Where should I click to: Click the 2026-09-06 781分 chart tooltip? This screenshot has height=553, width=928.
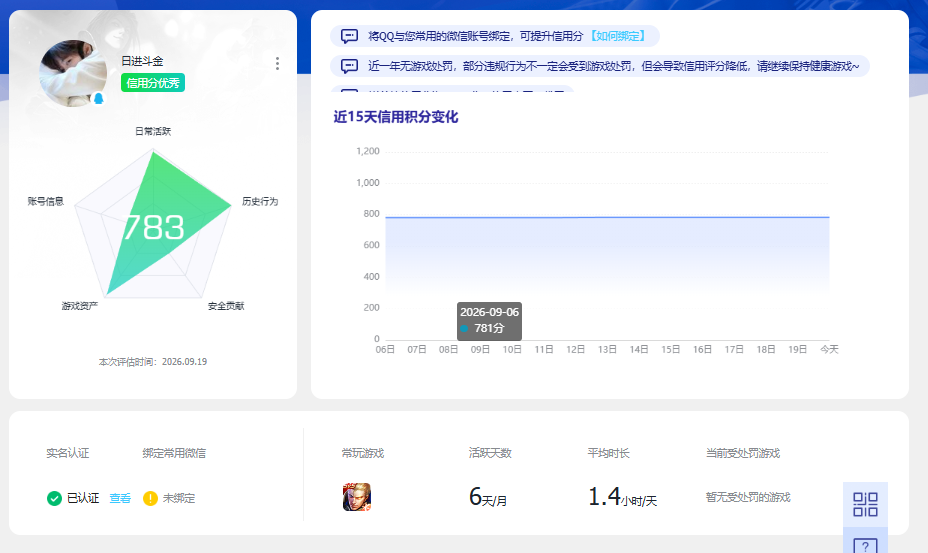coord(489,321)
